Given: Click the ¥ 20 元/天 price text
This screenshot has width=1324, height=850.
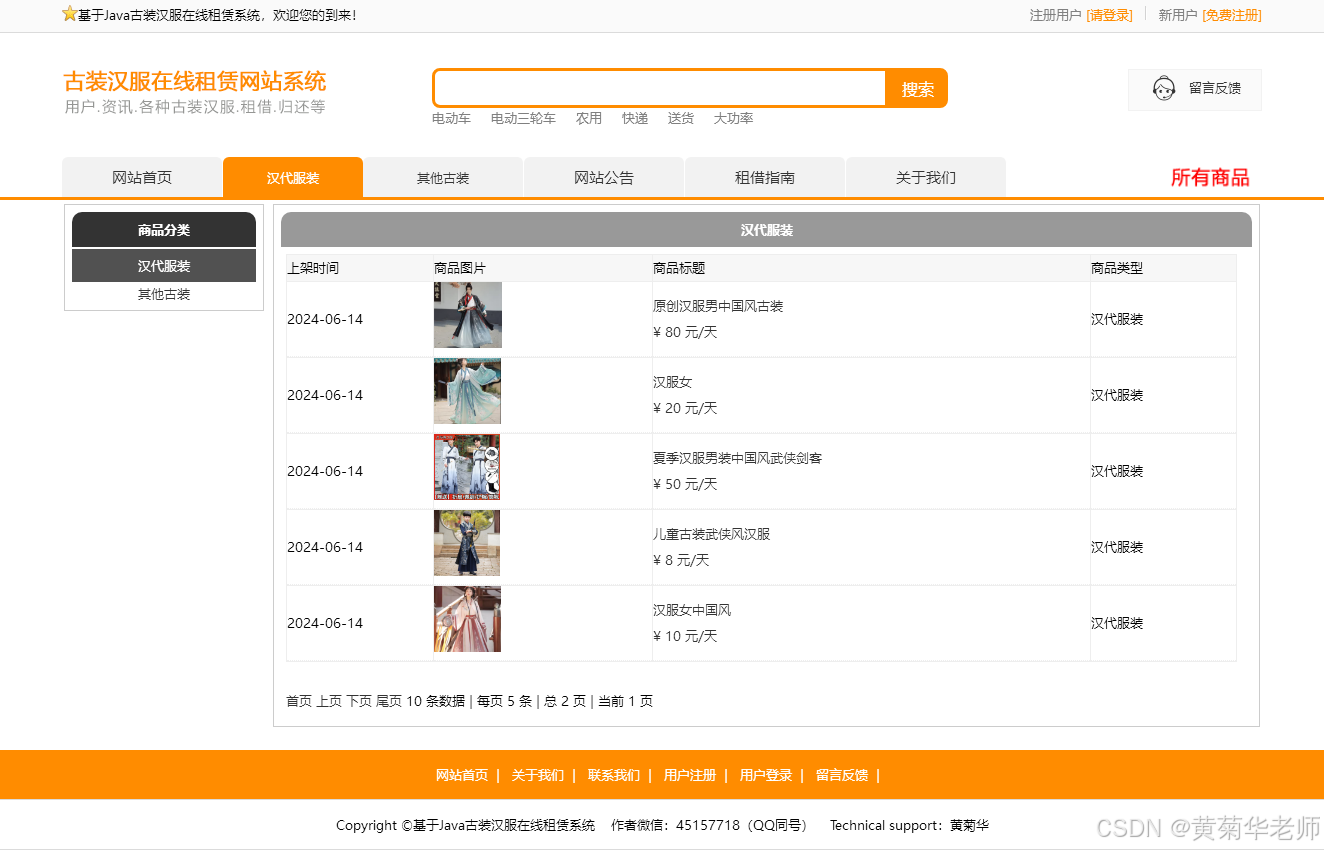Looking at the screenshot, I should (x=685, y=408).
